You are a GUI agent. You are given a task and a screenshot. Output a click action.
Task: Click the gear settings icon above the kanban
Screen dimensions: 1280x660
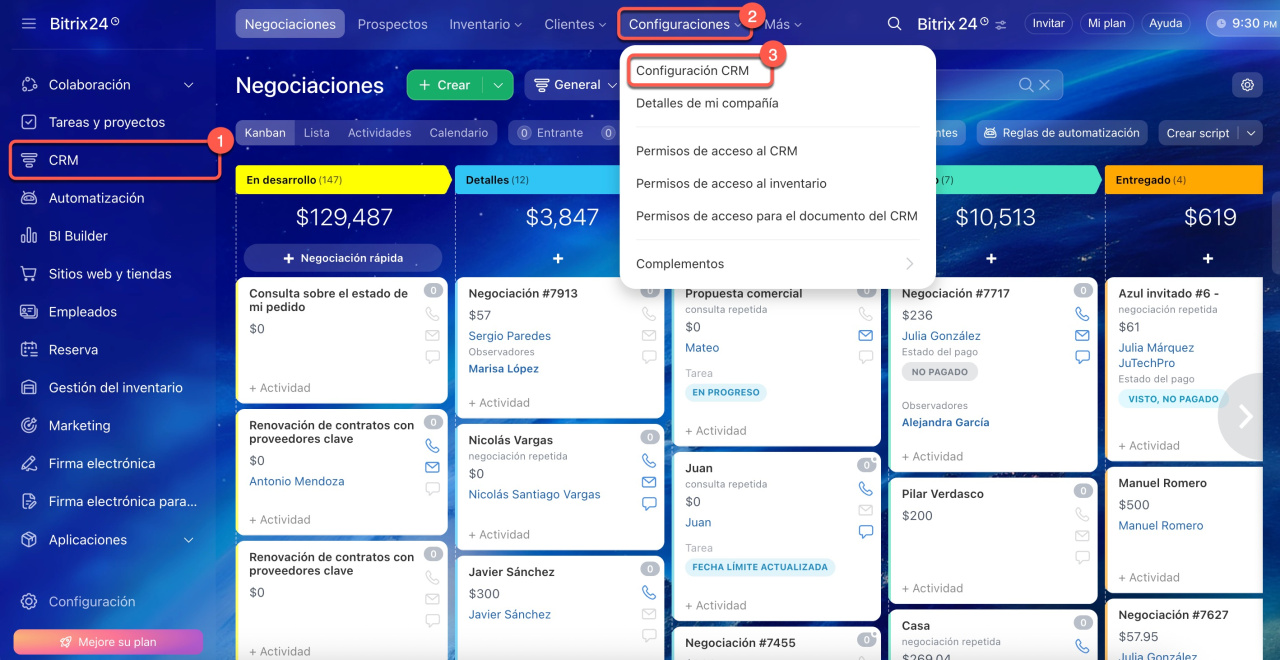1247,85
